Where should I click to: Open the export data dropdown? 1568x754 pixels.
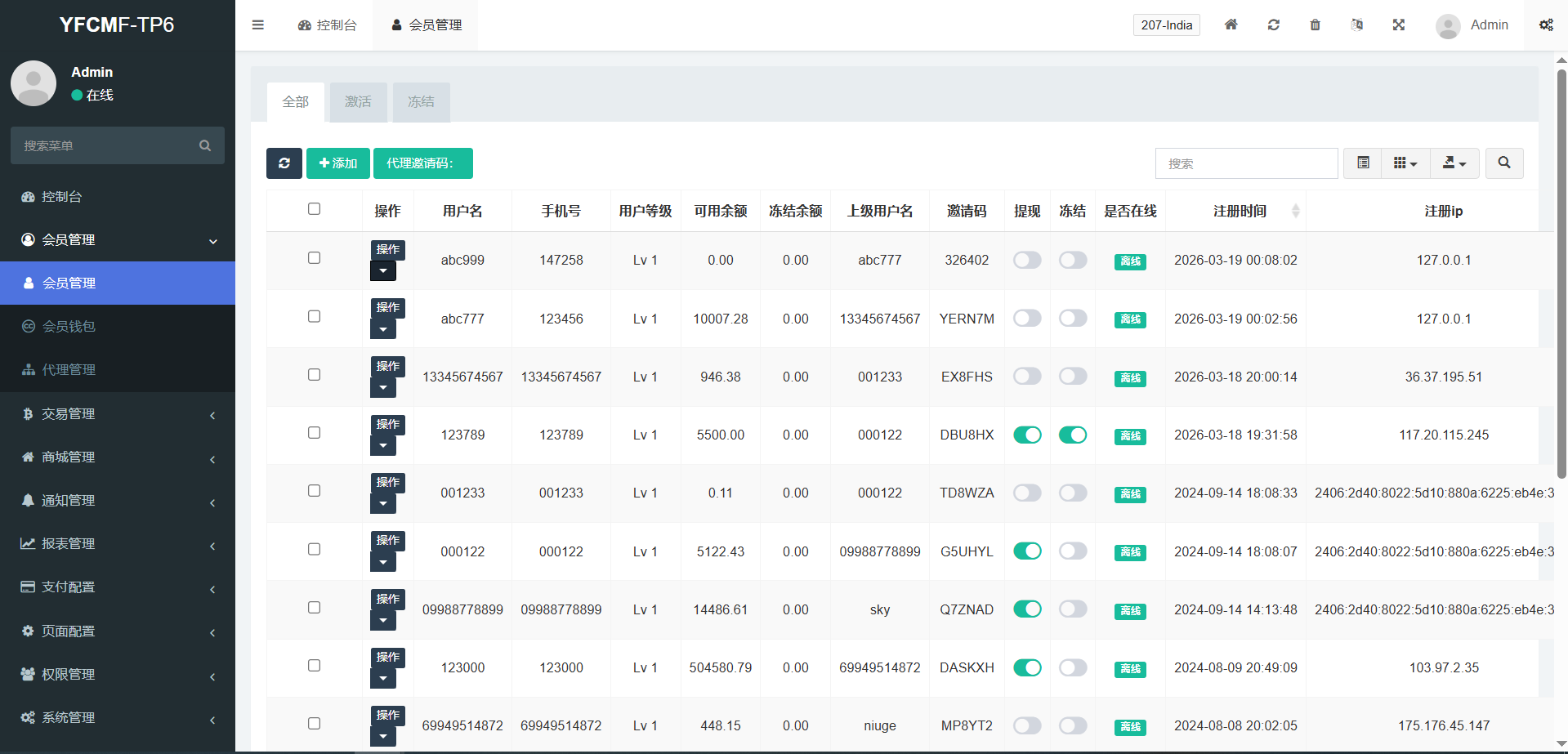(1454, 163)
